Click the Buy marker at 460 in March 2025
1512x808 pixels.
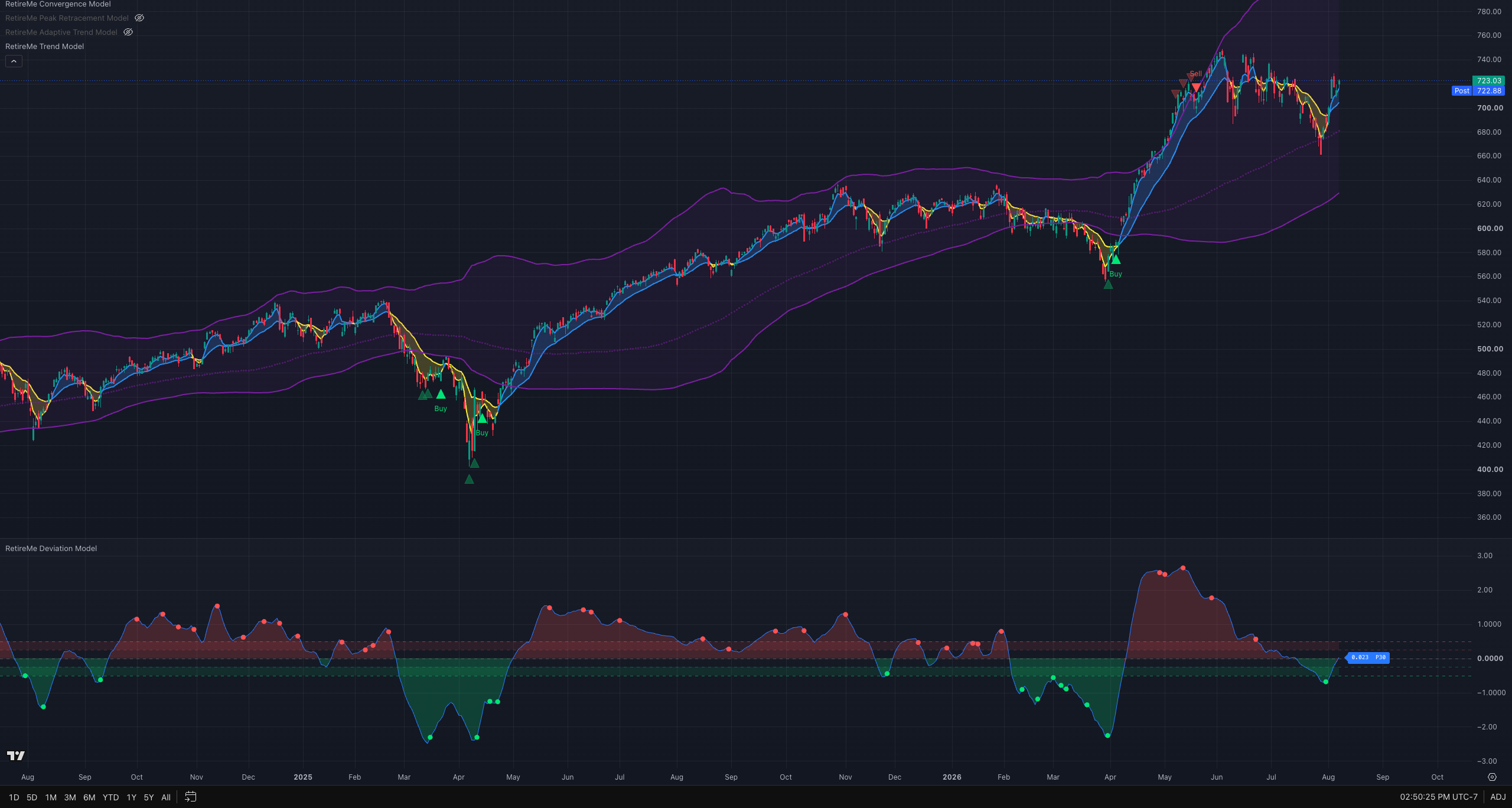[x=441, y=394]
